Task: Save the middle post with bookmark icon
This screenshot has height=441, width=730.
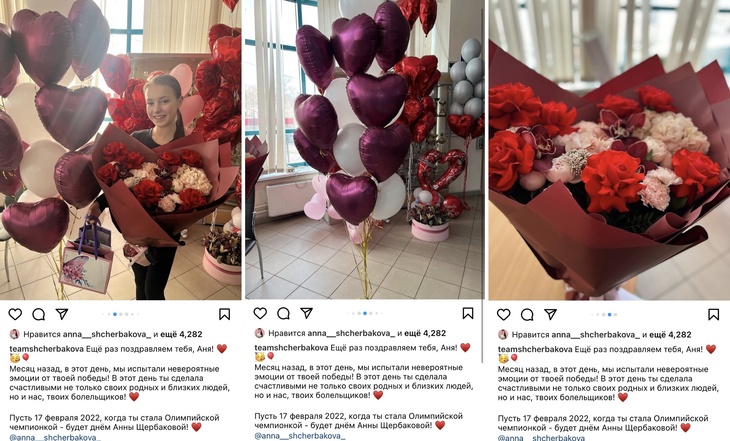Action: (468, 313)
